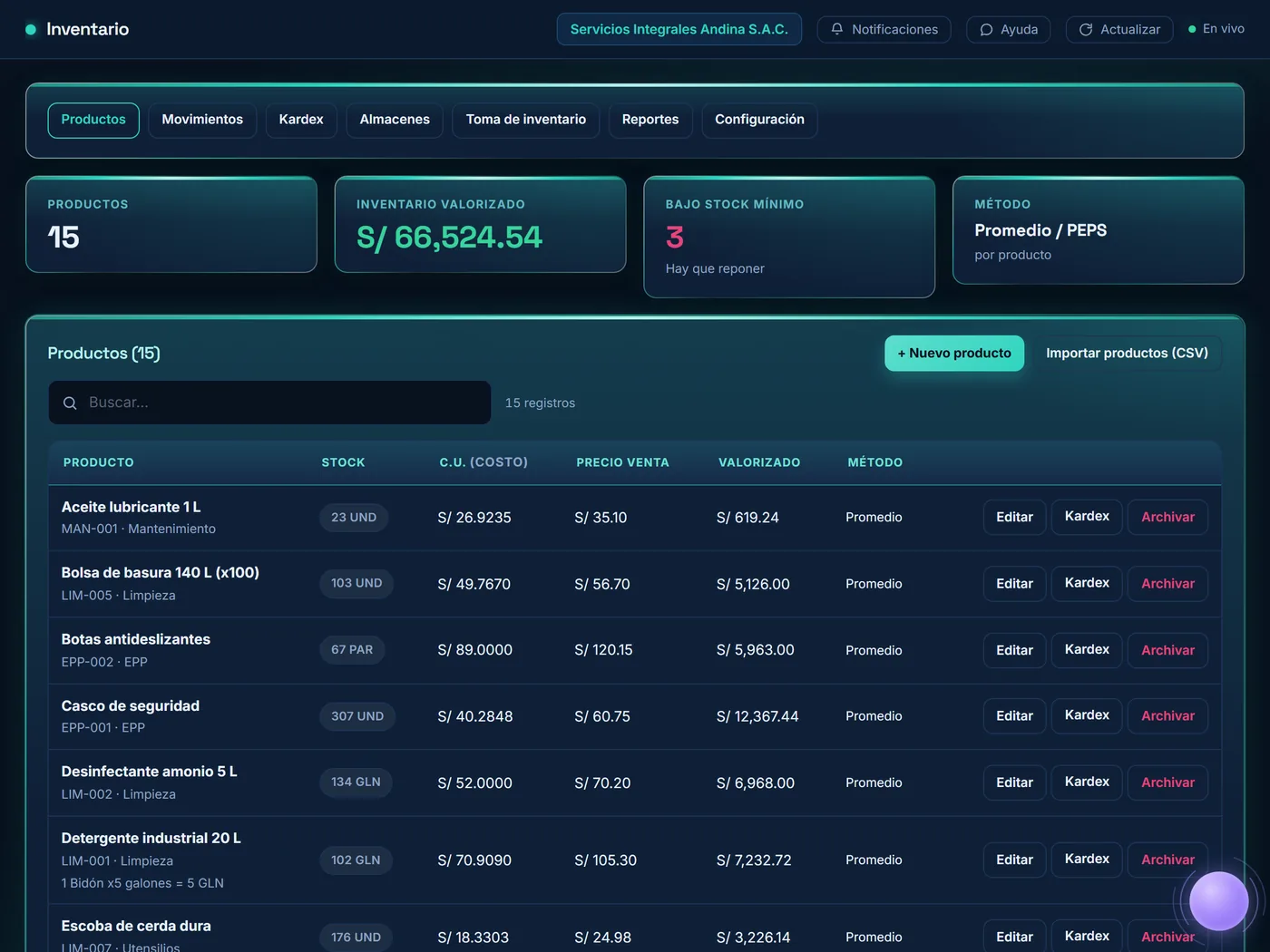Viewport: 1270px width, 952px height.
Task: Archive Desinfectante amonio 5 L
Action: (1167, 782)
